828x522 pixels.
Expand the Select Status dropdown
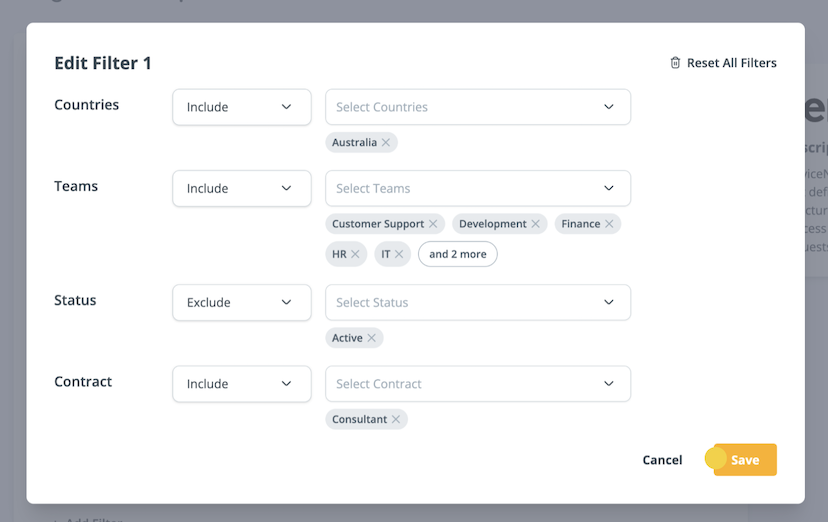pos(478,303)
